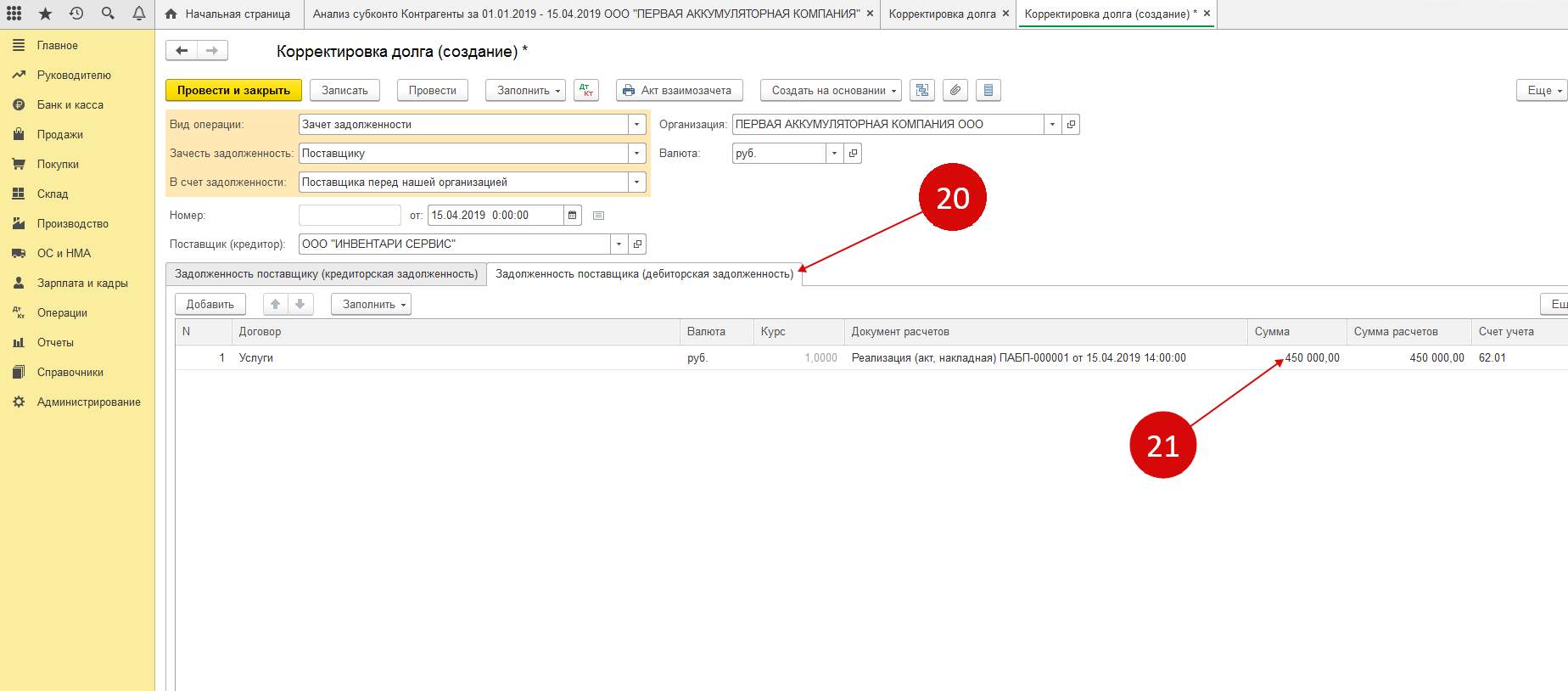This screenshot has height=691, width=1568.
Task: Select Сумма cell 450 000,00
Action: [x=1297, y=358]
